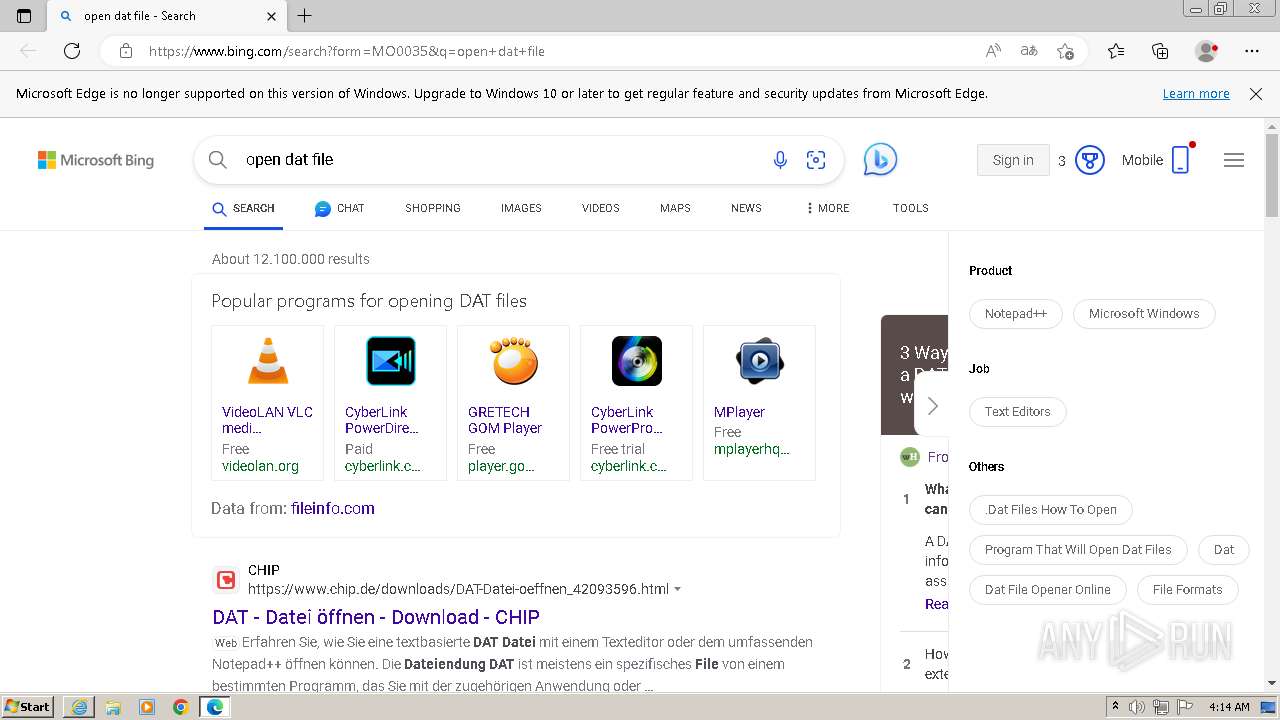Open the Windows Start button
Image resolution: width=1280 pixels, height=720 pixels.
(x=28, y=707)
